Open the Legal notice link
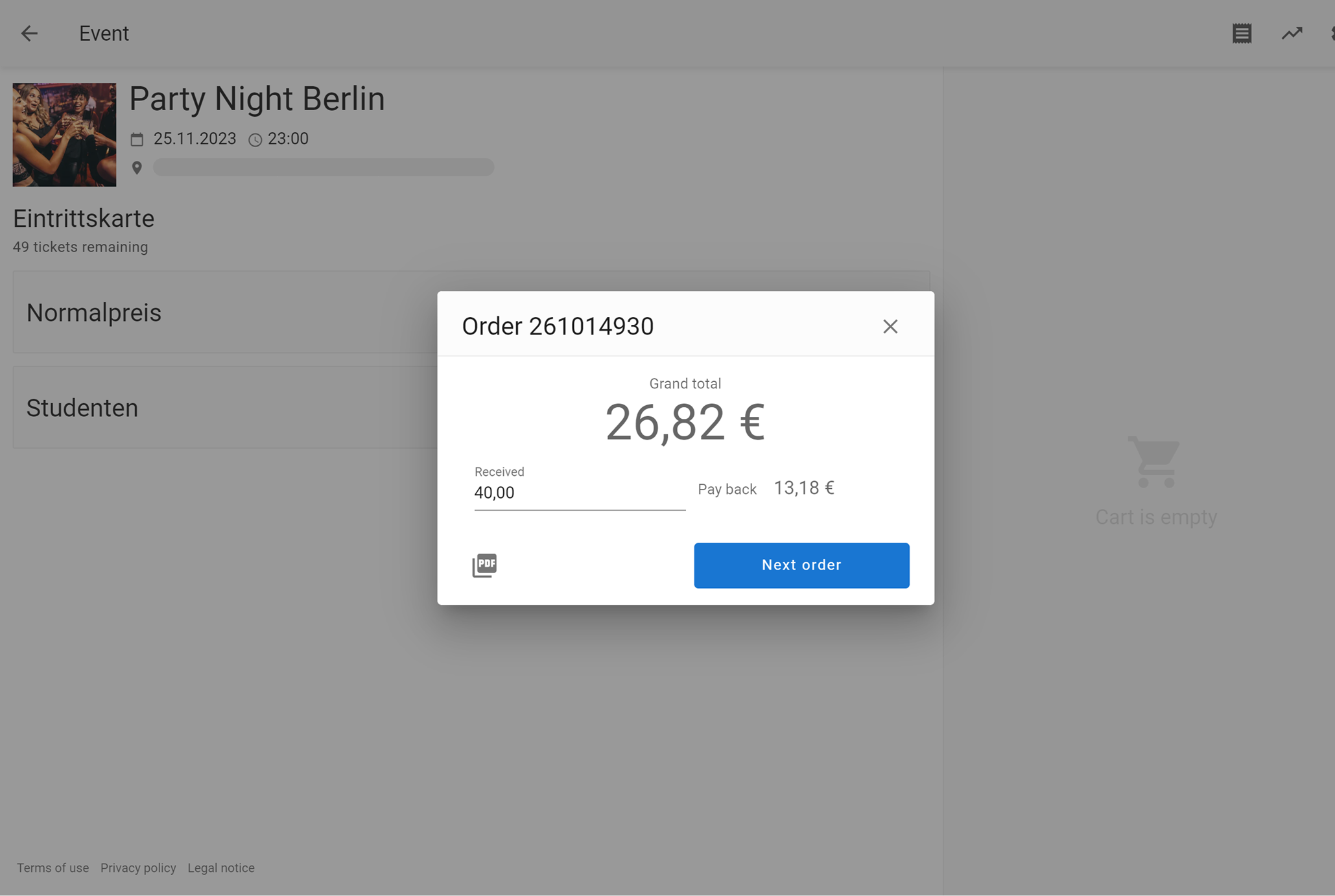Screen dimensions: 1335x896 221,867
